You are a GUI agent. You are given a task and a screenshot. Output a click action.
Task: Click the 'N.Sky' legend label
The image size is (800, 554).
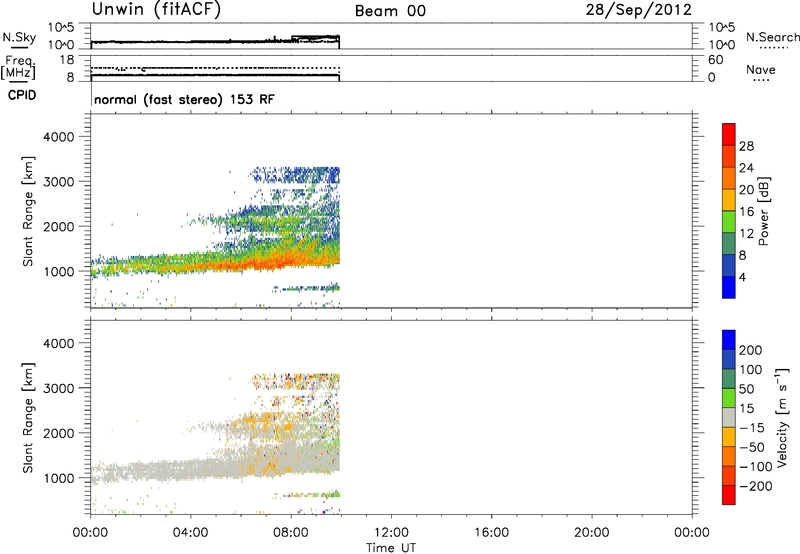(19, 38)
